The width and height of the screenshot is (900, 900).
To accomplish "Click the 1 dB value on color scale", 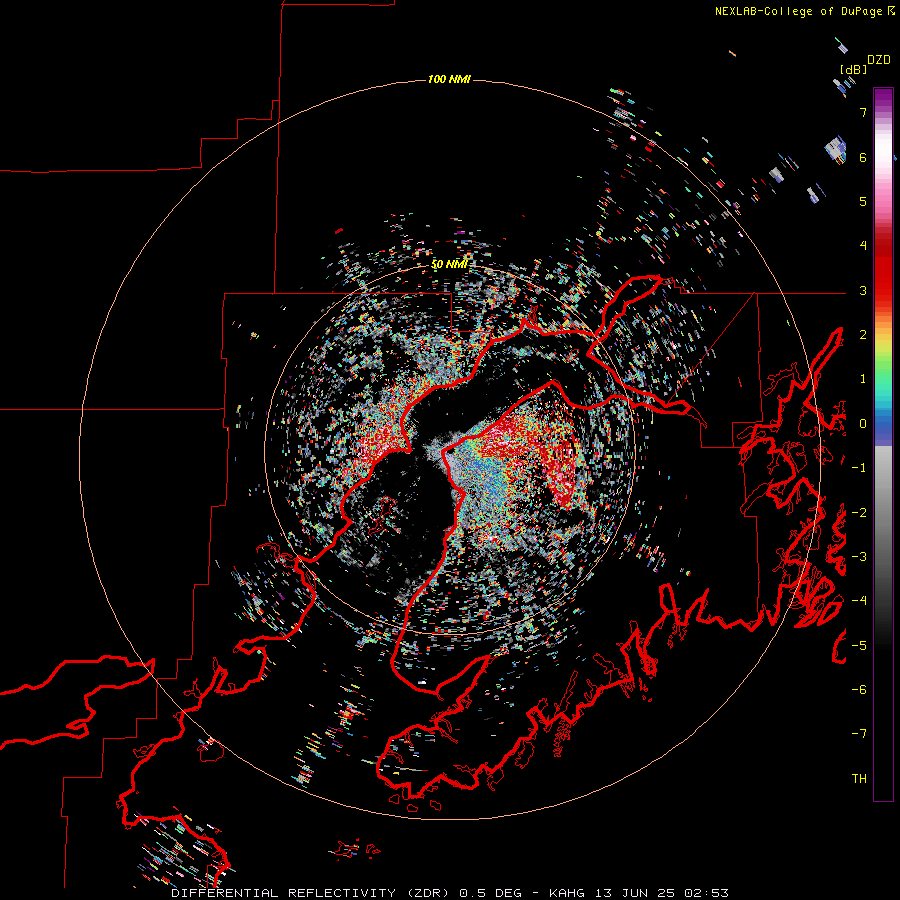I will point(863,379).
